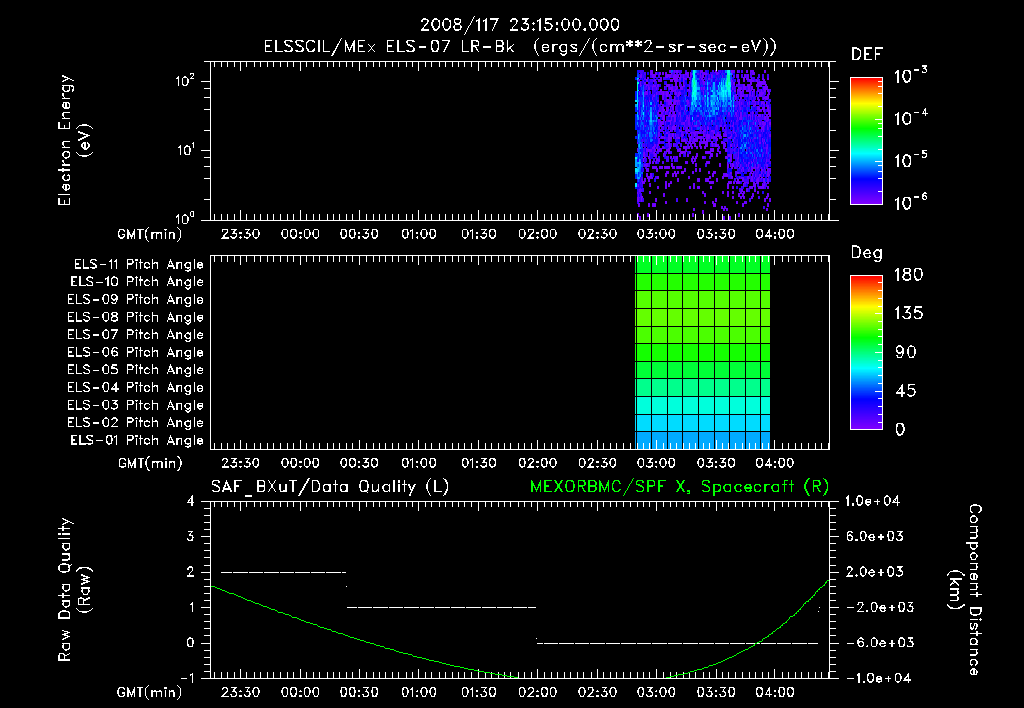This screenshot has height=708, width=1024.
Task: Select the Deg color bar label
Action: [x=867, y=253]
